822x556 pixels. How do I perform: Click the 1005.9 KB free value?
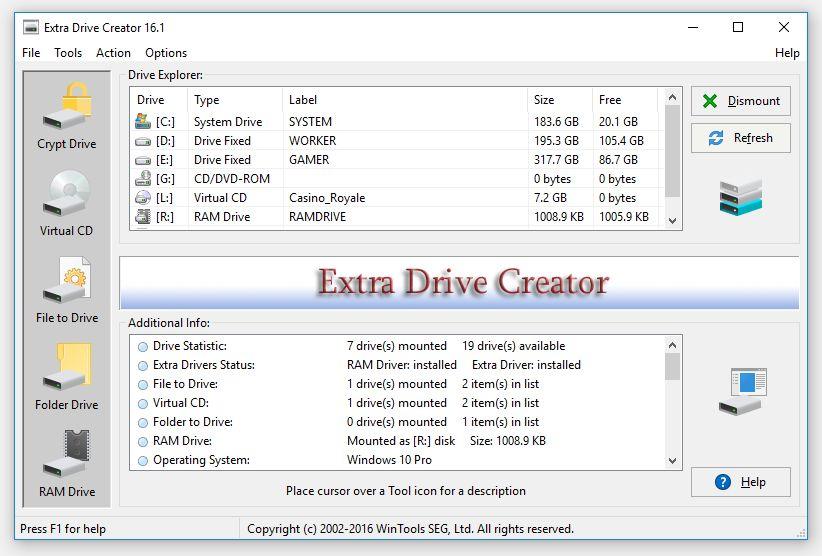(x=624, y=216)
